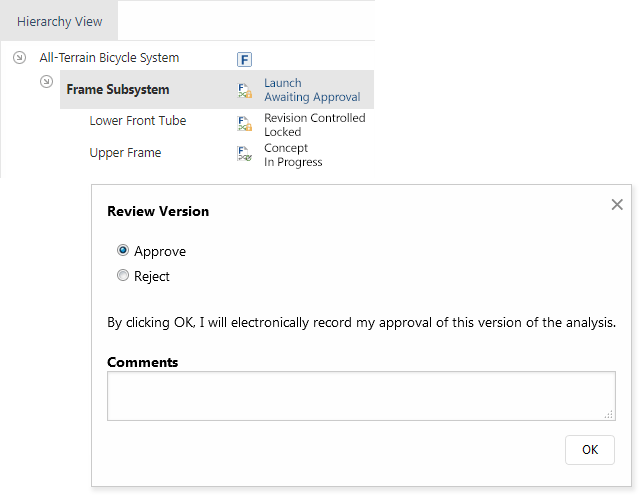
Task: Click the FMEA icon beside All-Terrain Bicycle System
Action: (x=244, y=59)
